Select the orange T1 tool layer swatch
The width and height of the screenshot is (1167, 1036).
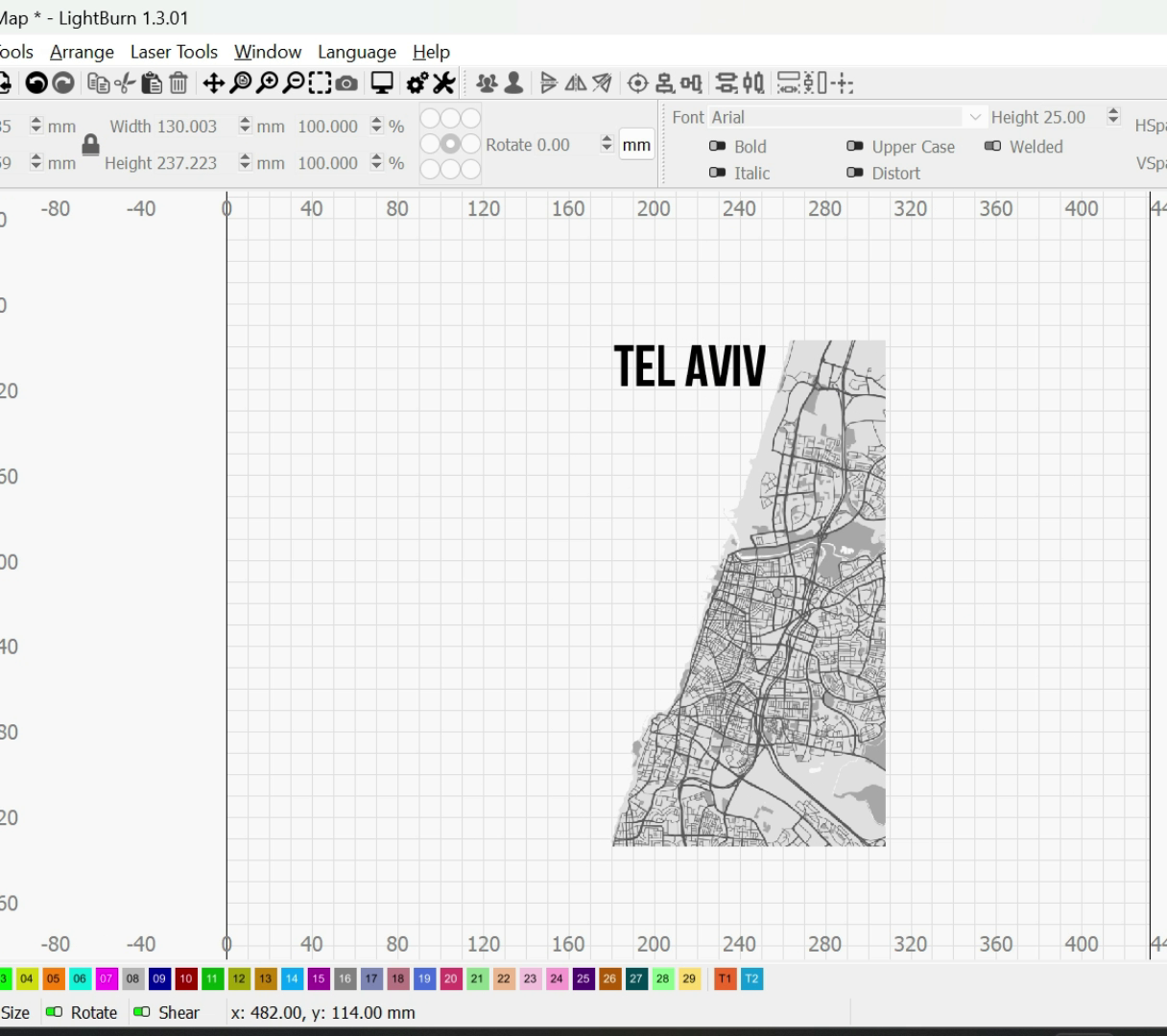725,978
